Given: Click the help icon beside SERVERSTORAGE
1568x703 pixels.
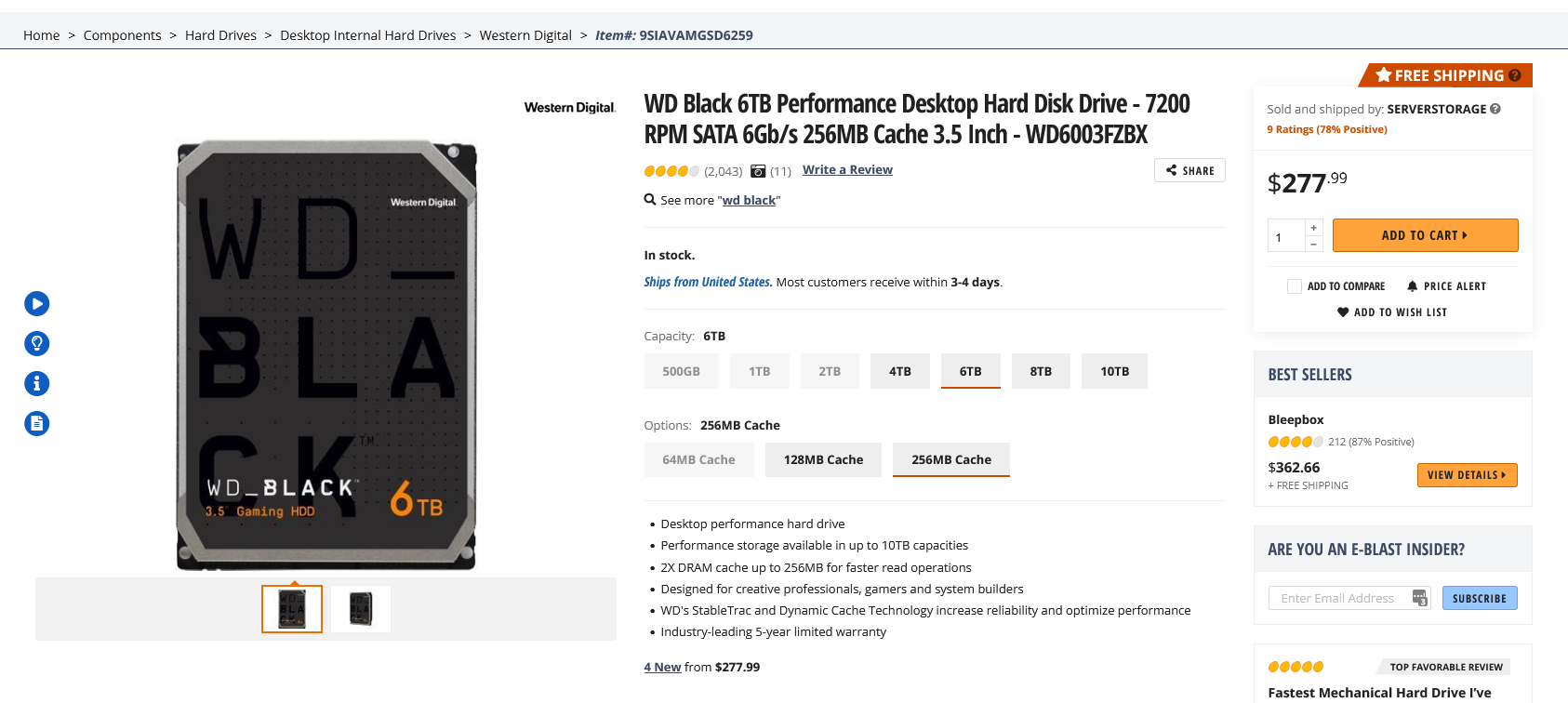Looking at the screenshot, I should click(1495, 109).
